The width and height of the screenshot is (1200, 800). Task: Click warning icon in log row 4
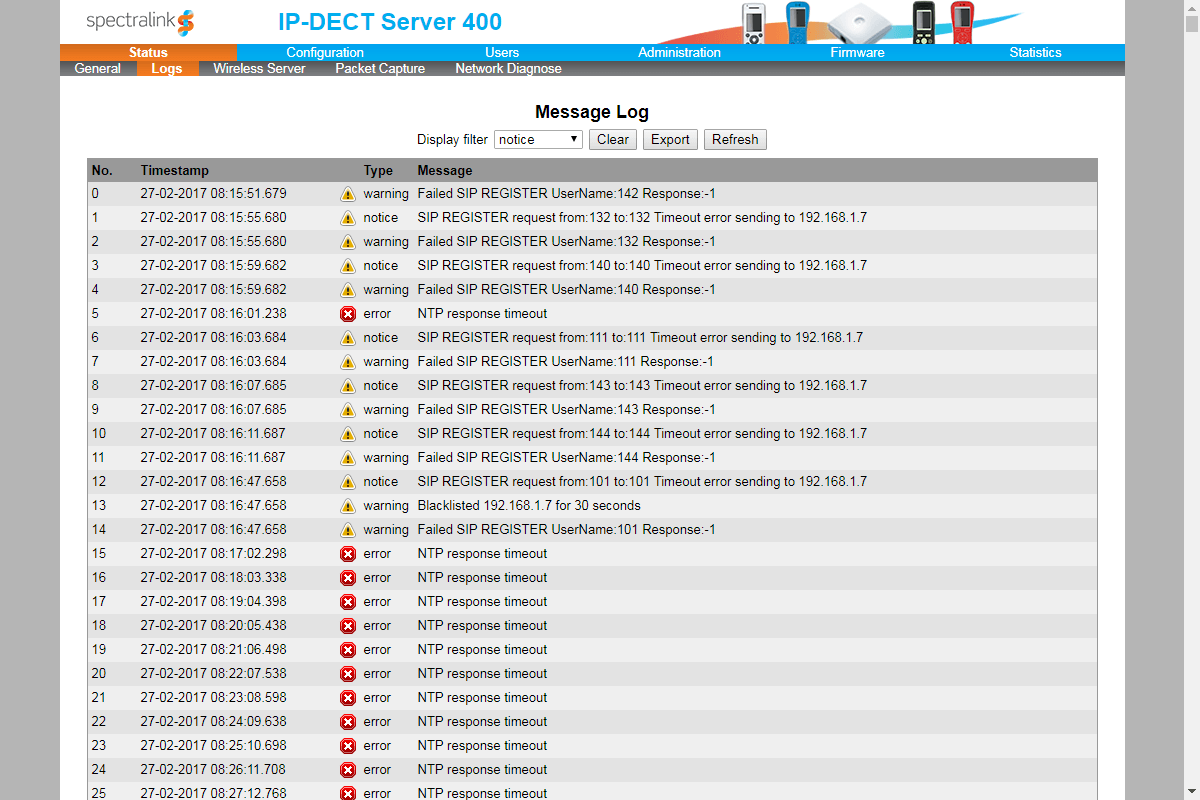tap(348, 290)
